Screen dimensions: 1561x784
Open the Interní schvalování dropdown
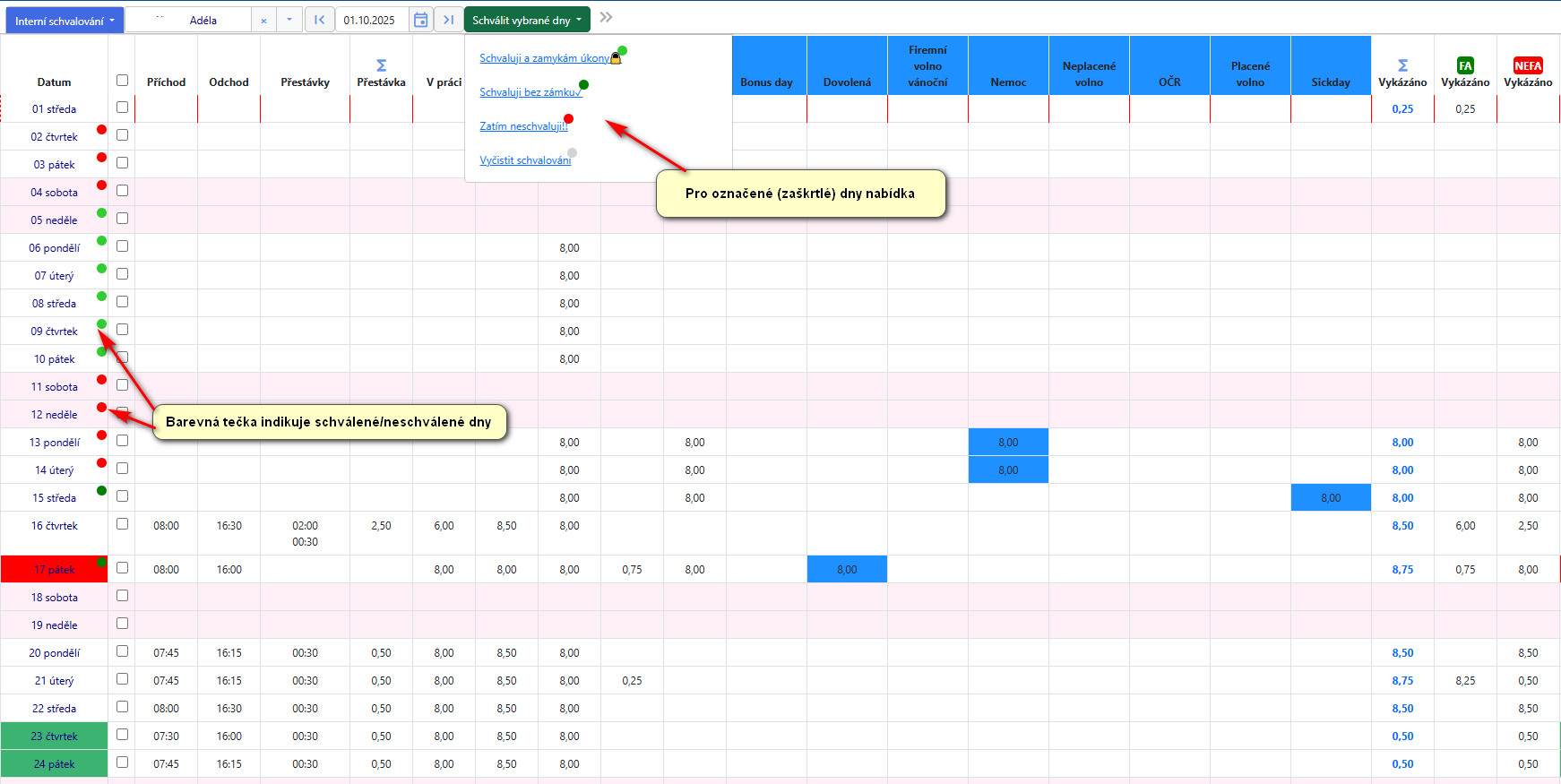[65, 20]
